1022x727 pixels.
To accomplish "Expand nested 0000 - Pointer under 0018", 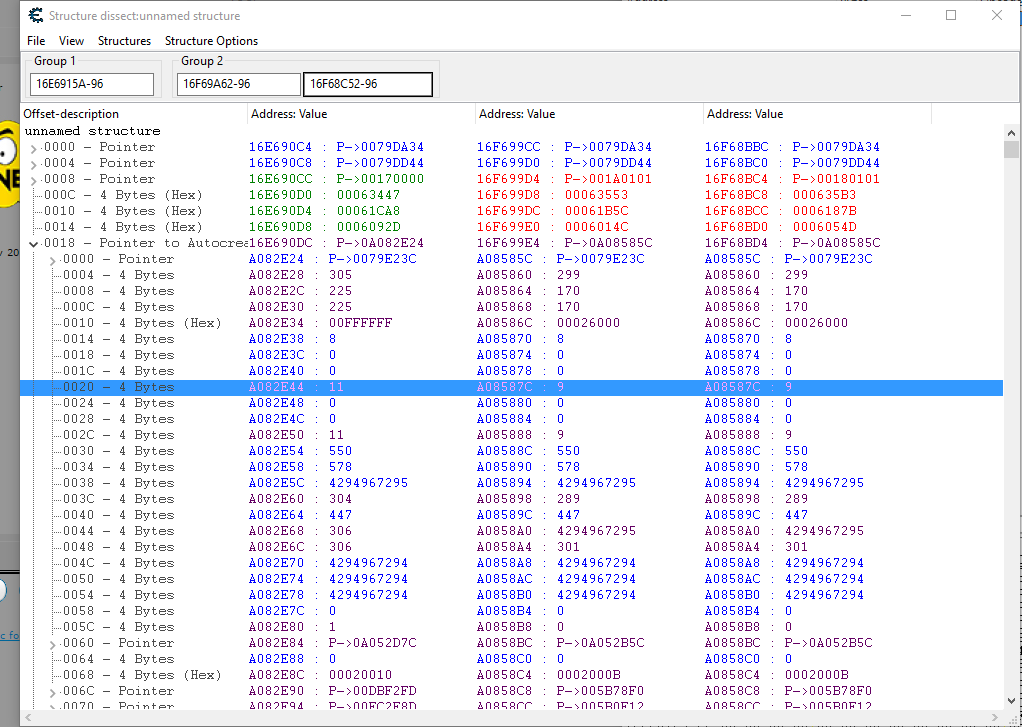I will (53, 260).
